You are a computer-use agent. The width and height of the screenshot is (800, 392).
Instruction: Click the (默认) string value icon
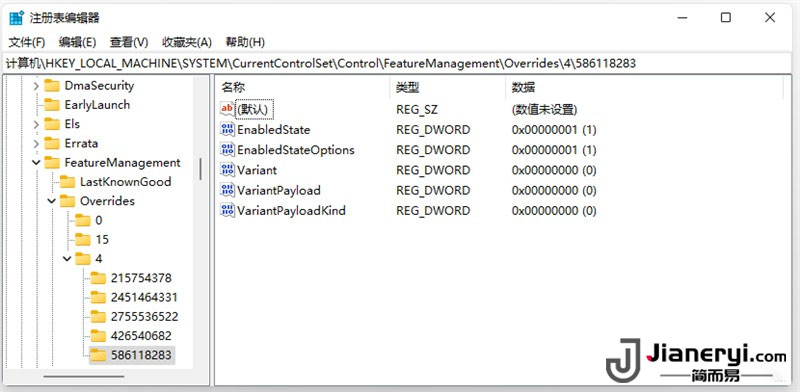pos(227,109)
